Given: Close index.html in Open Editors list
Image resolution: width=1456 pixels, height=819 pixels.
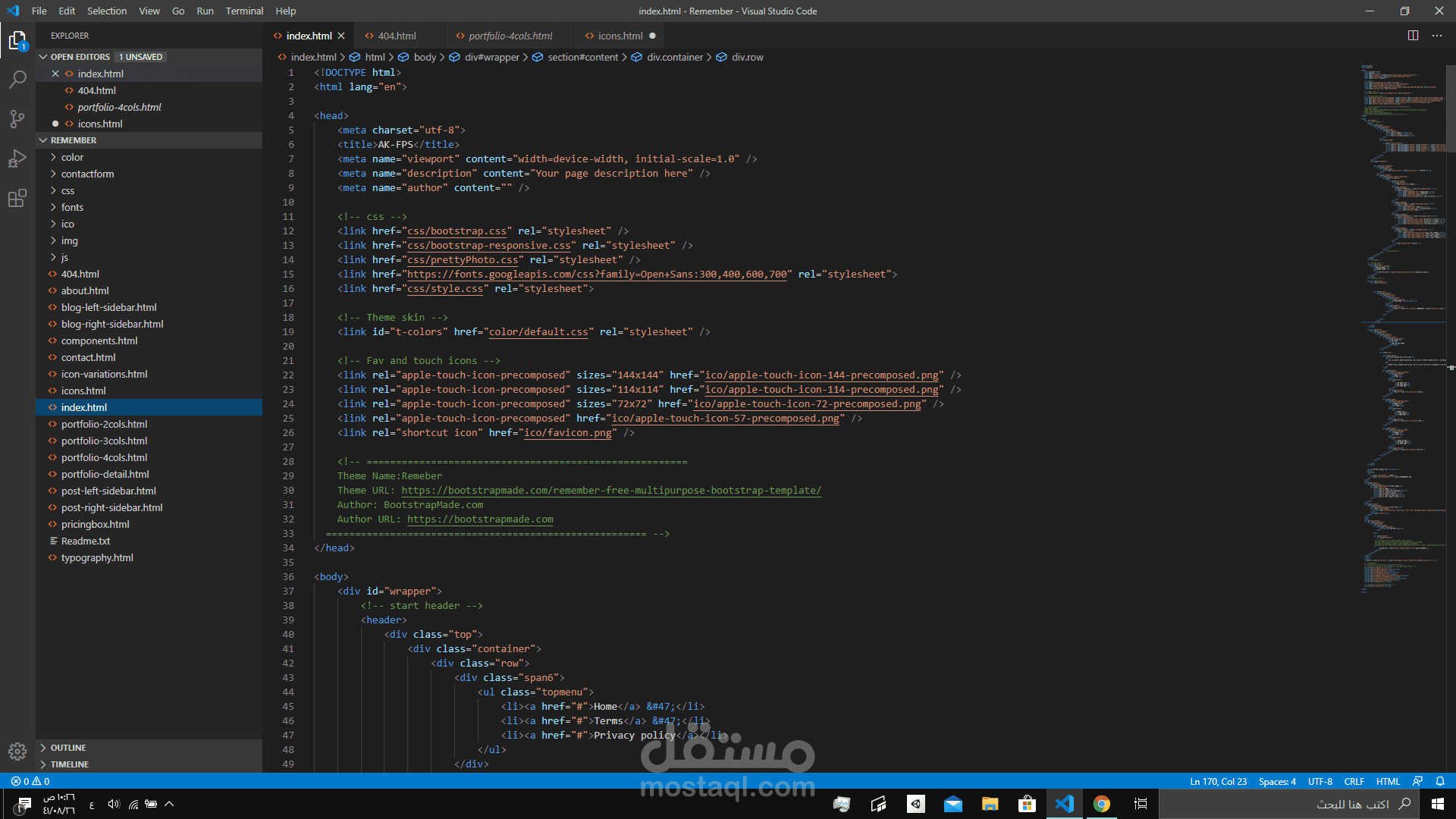Looking at the screenshot, I should point(55,74).
